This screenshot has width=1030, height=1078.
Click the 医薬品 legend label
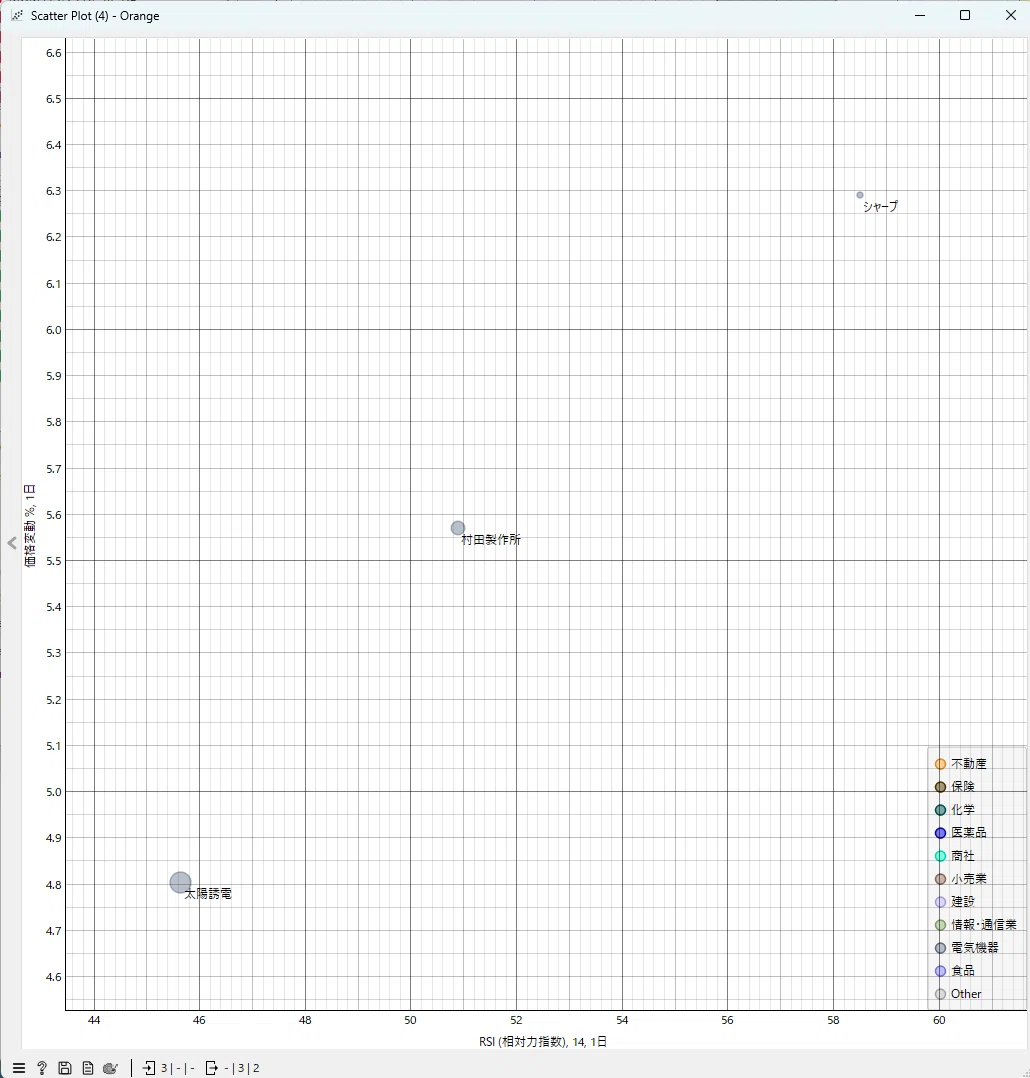(969, 833)
